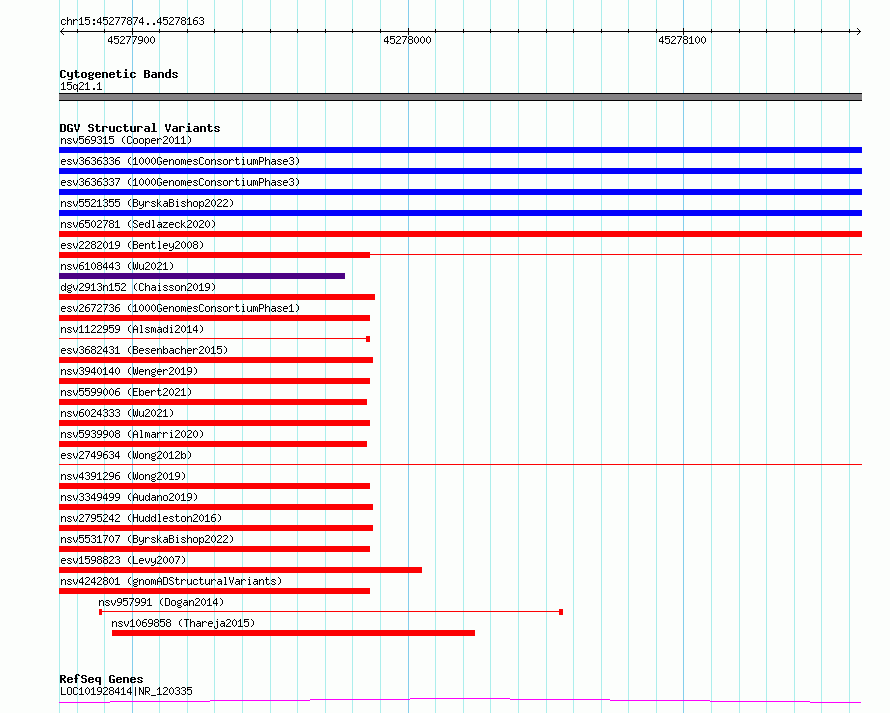This screenshot has width=890, height=713.
Task: Click the nsv6108443 (Wu2021) label
Action: (117, 266)
